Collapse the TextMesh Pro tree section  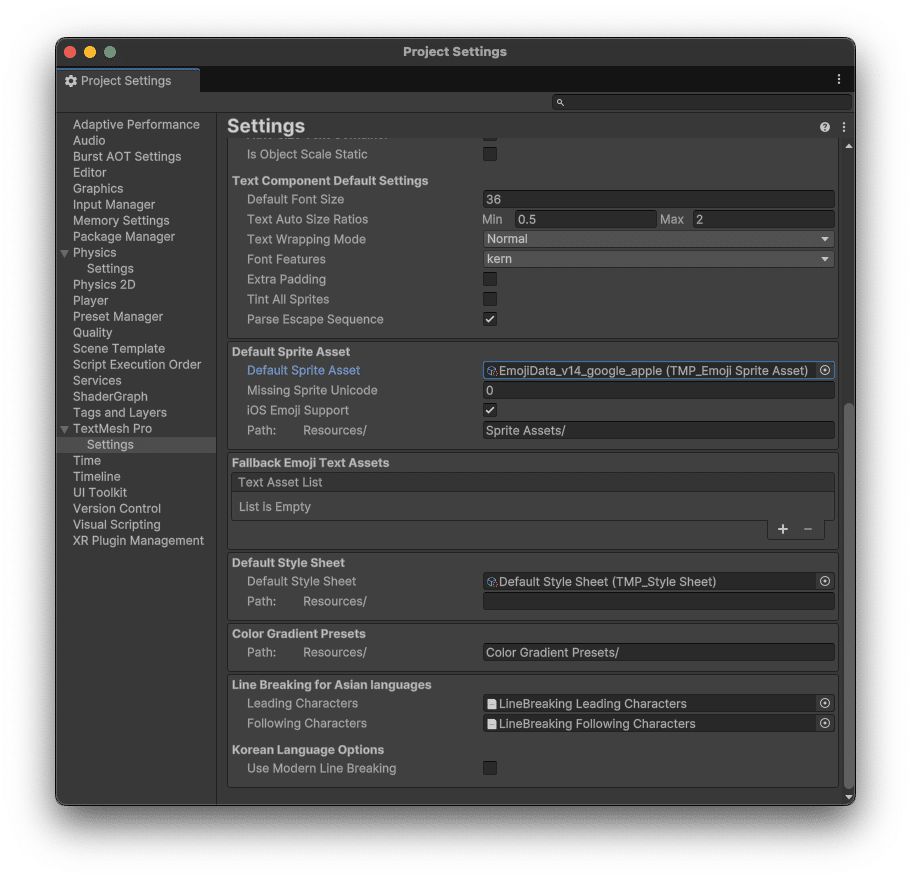[x=64, y=429]
